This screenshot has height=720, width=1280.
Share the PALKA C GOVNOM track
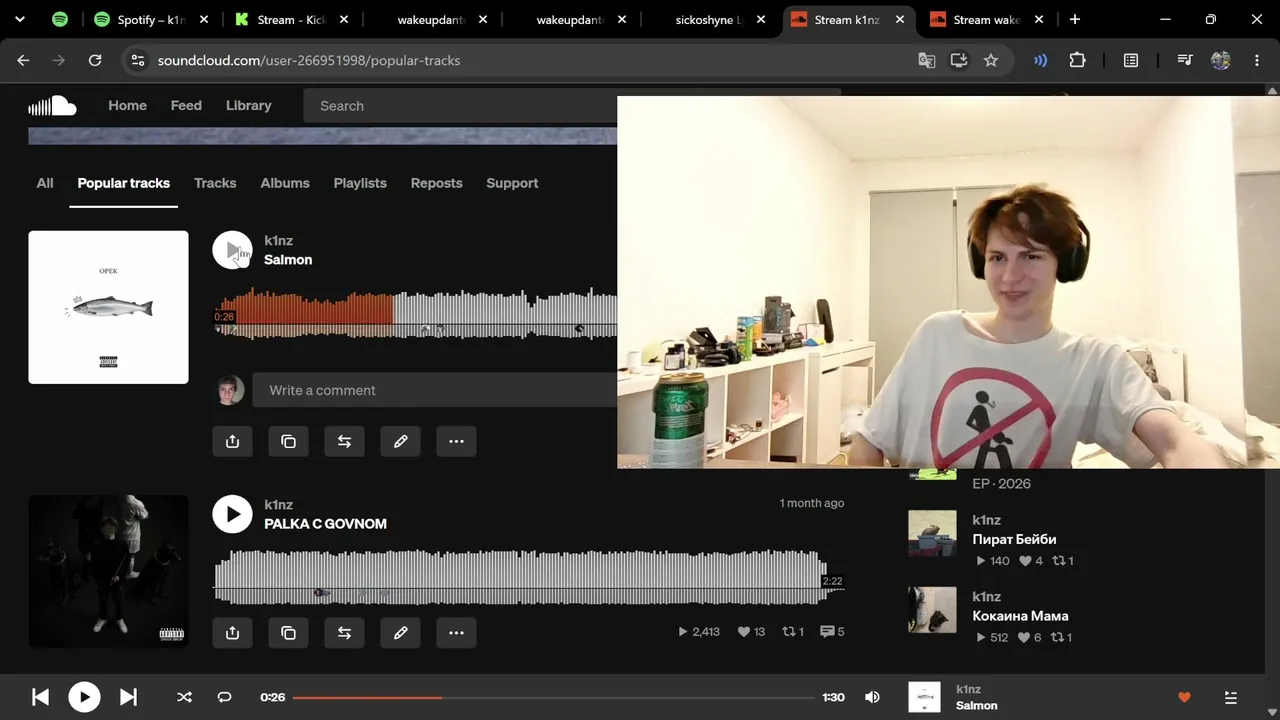point(233,632)
